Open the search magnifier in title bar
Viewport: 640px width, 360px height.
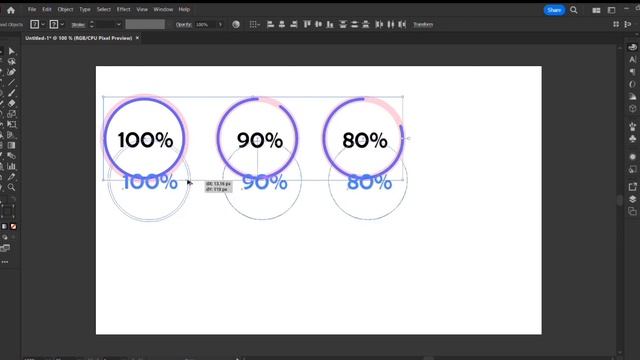(x=574, y=10)
